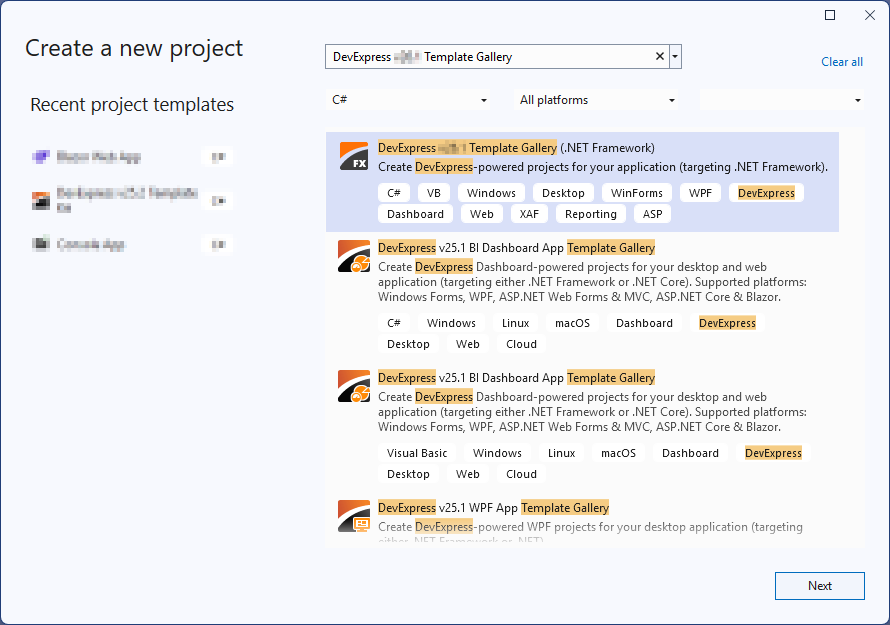Click the Clear all link
The height and width of the screenshot is (625, 890).
coord(842,62)
